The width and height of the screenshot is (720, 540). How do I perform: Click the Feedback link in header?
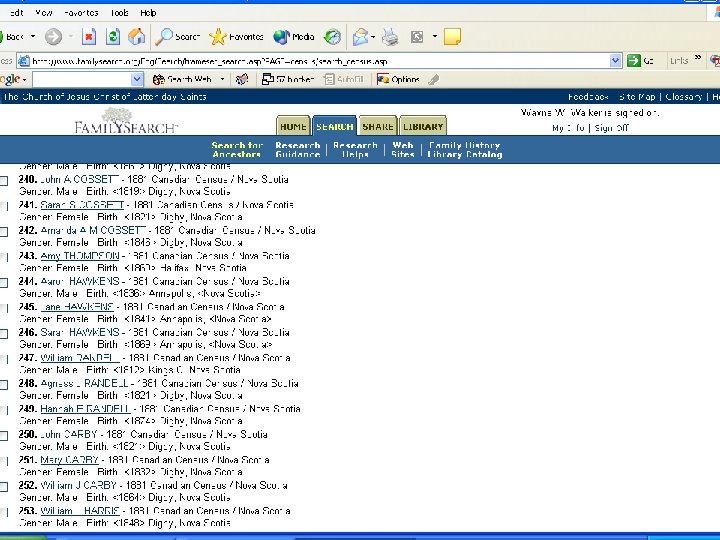pyautogui.click(x=588, y=97)
